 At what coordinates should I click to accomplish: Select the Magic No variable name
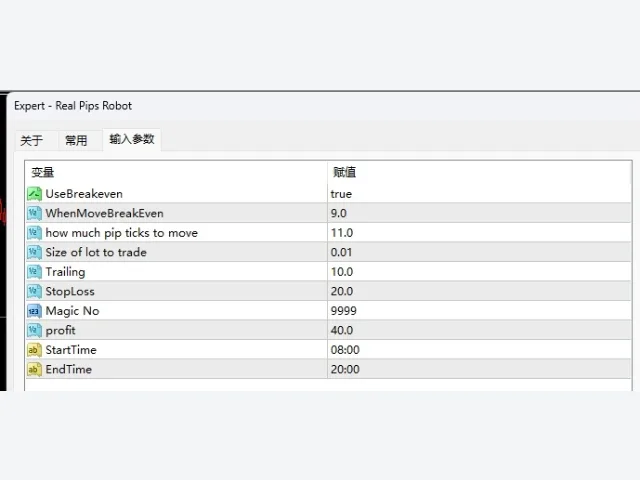click(x=73, y=311)
